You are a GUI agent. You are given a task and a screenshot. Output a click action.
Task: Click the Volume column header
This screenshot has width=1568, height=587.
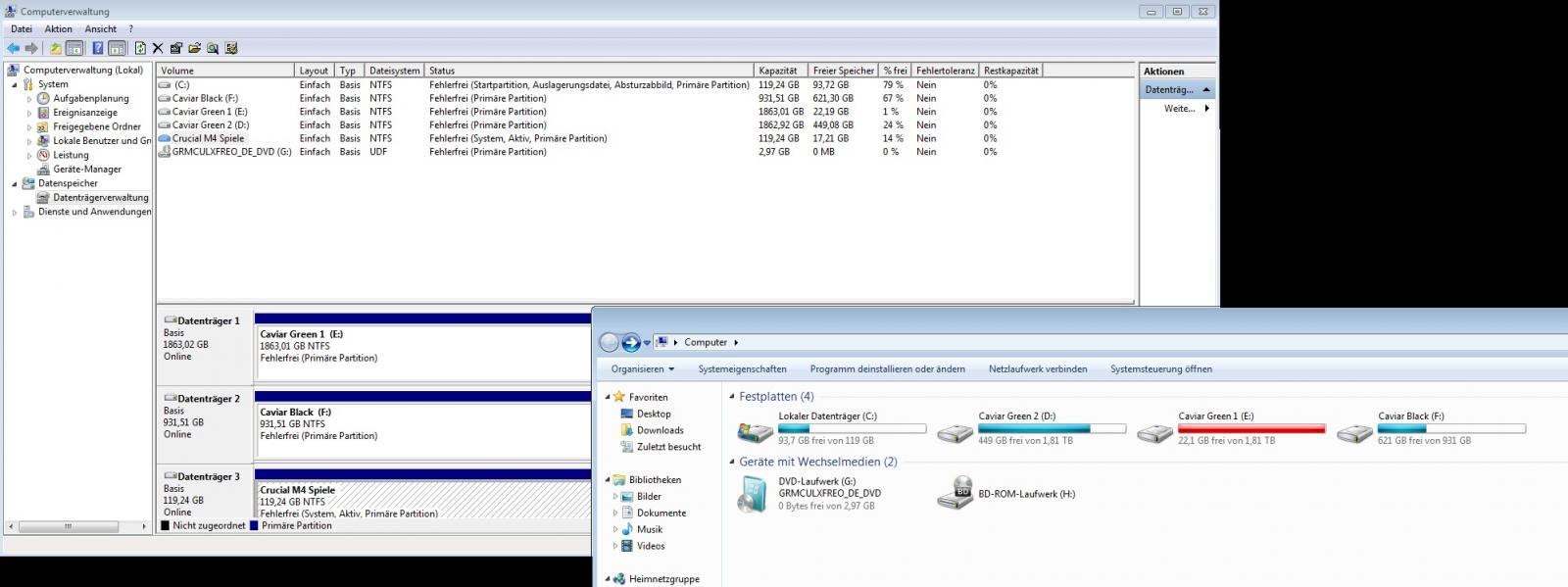point(225,71)
